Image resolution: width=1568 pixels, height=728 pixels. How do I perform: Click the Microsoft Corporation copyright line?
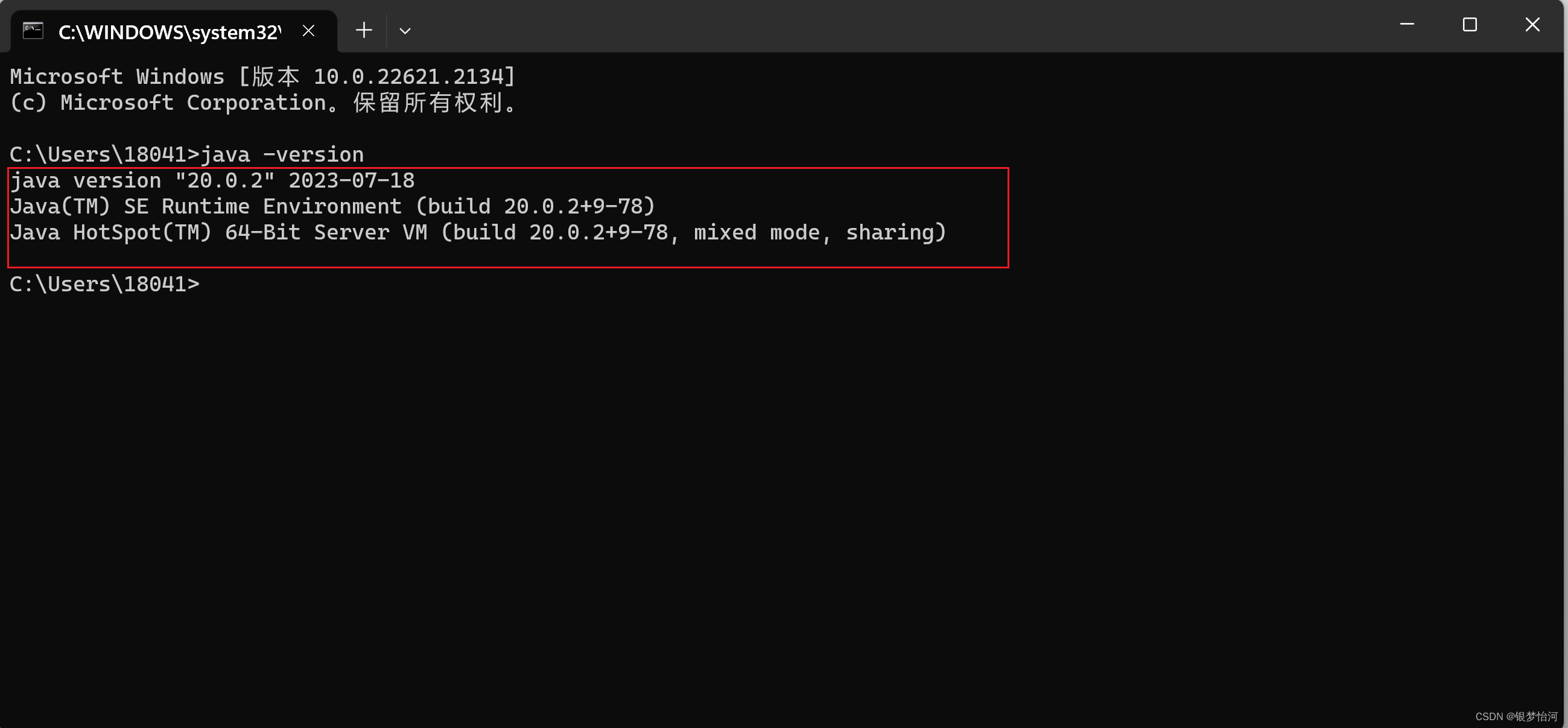(262, 103)
